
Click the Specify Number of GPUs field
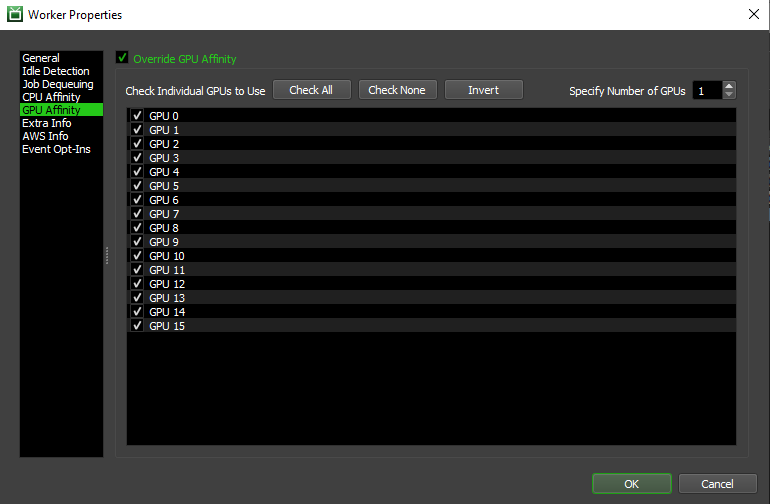pos(706,91)
